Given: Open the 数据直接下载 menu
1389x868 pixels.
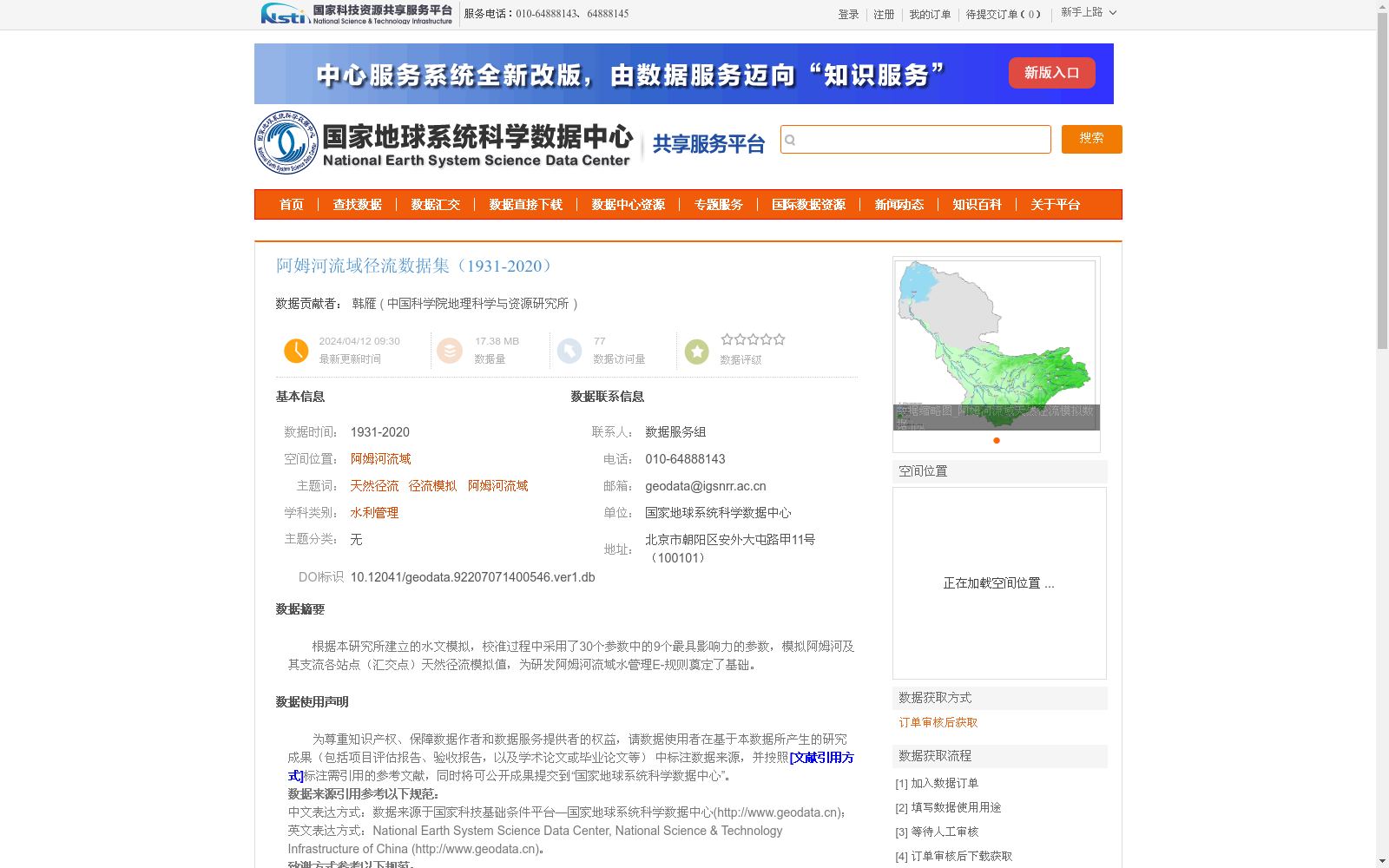Looking at the screenshot, I should click(526, 205).
